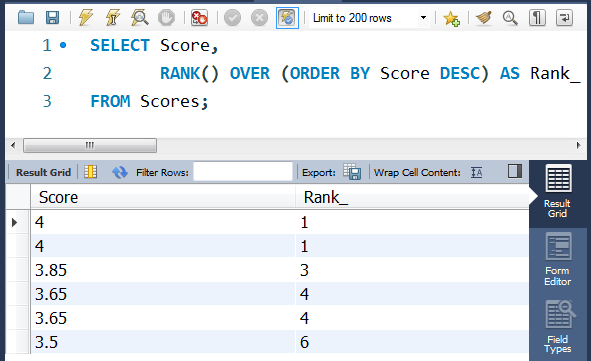This screenshot has width=591, height=361.
Task: Switch to the Field Types side tab
Action: coord(558,327)
